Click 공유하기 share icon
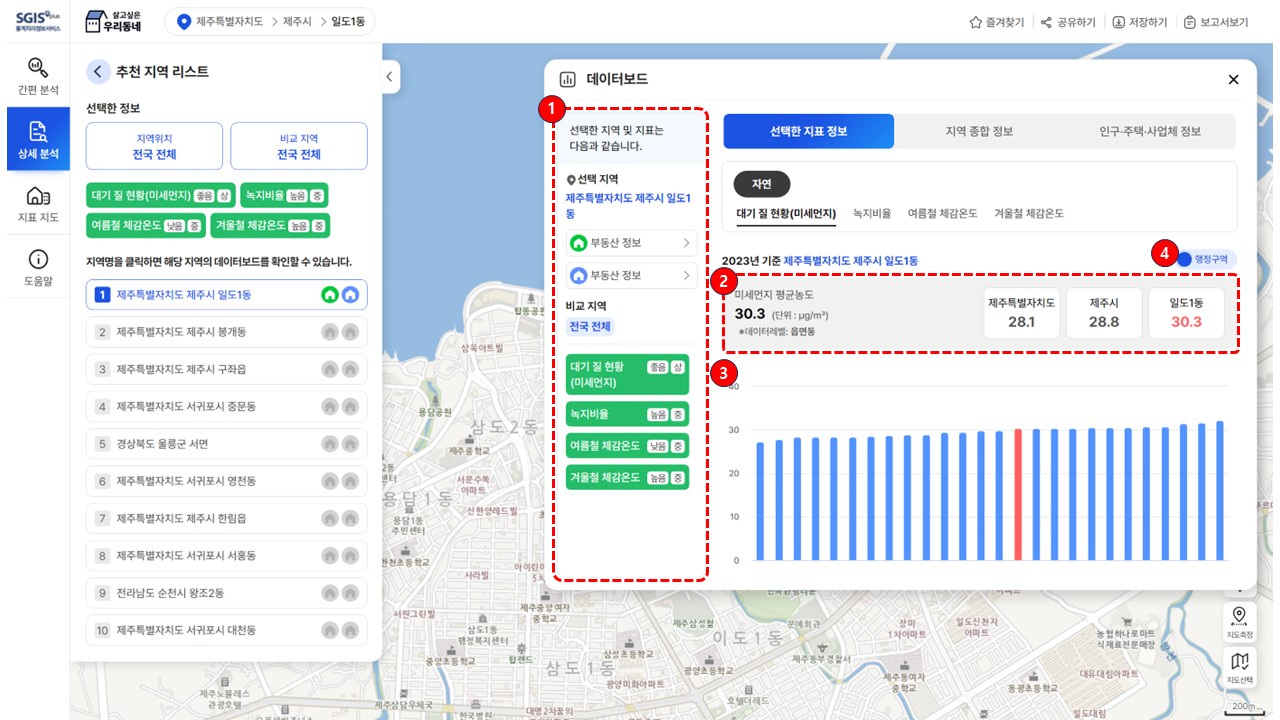 (x=1046, y=22)
